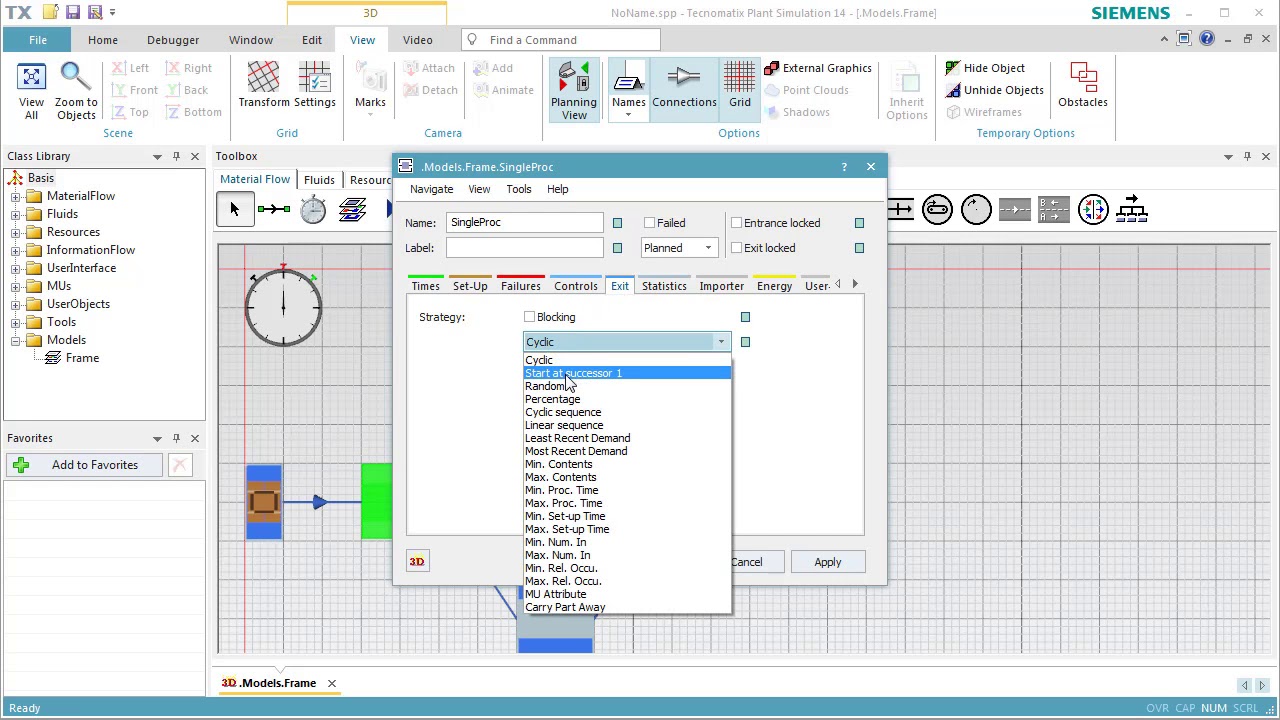Enable the Blocking checkbox

[x=530, y=317]
